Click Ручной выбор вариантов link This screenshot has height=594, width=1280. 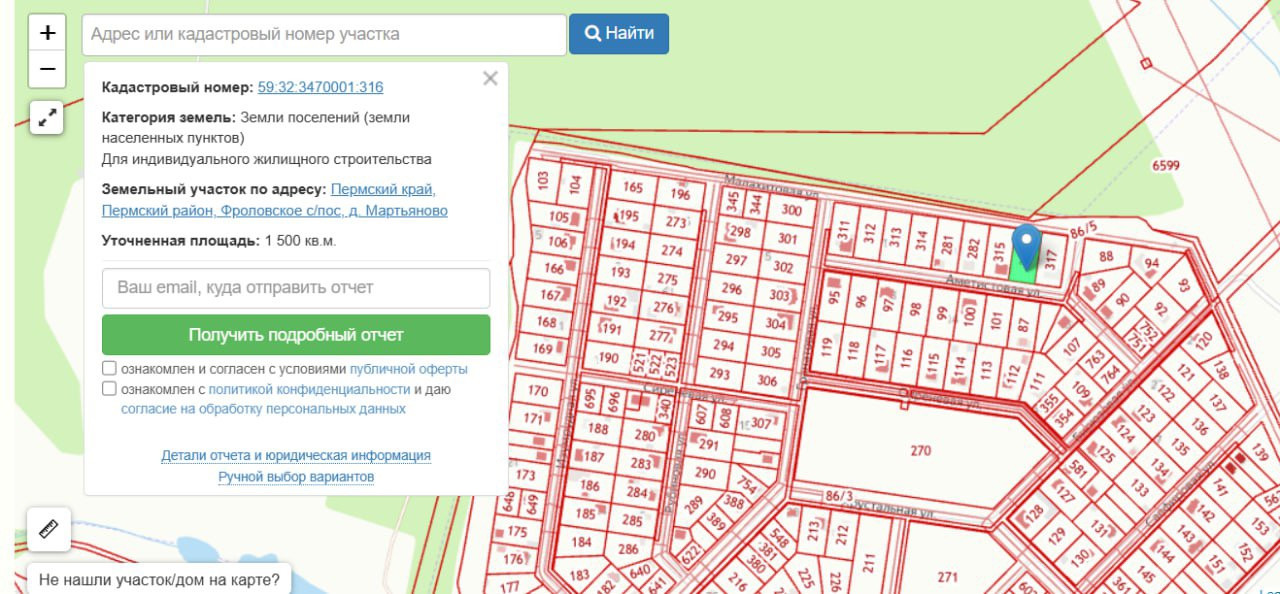point(296,477)
